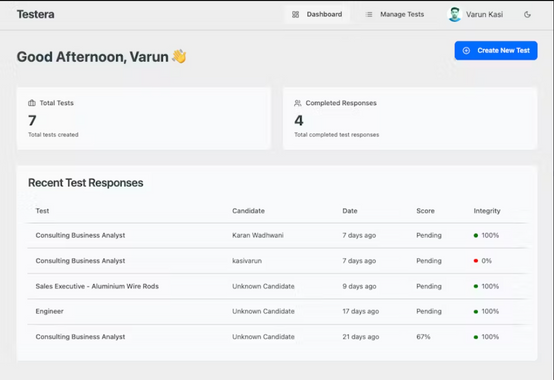This screenshot has height=380, width=554.
Task: Click the Integrity column header
Action: coord(487,211)
